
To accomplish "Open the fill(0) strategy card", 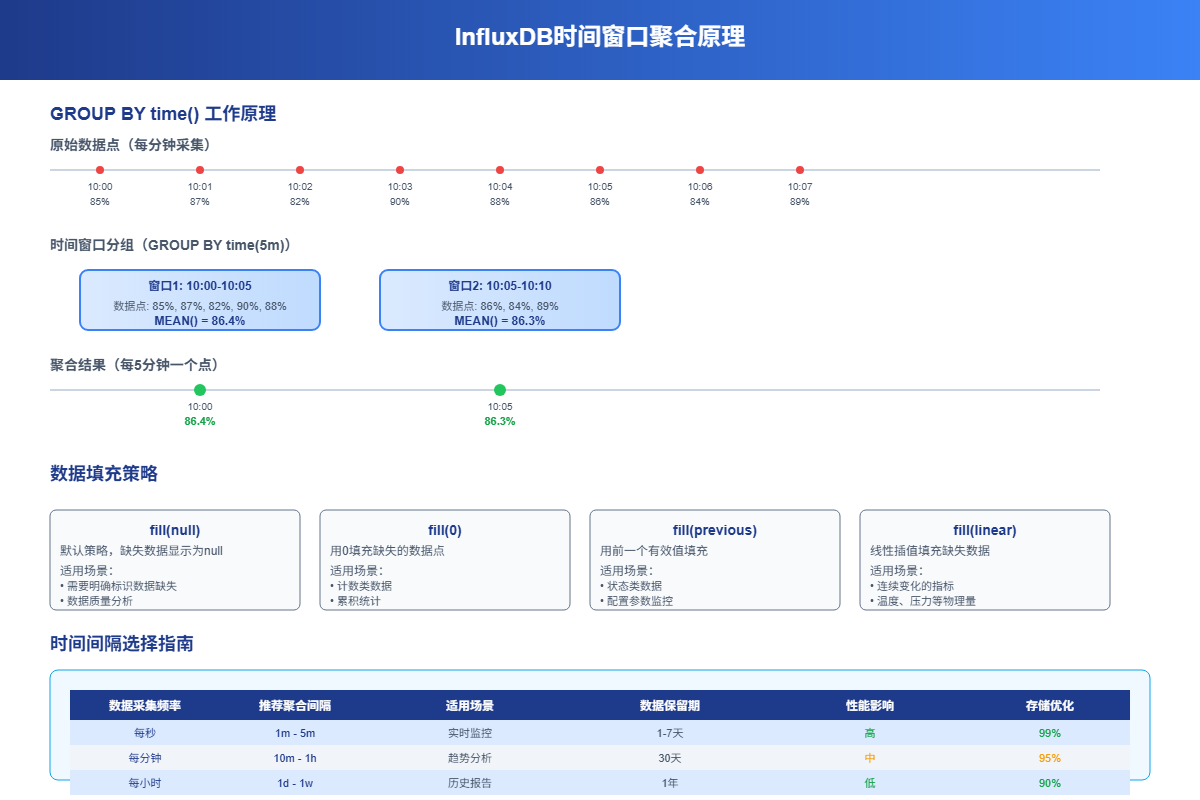I will point(445,560).
